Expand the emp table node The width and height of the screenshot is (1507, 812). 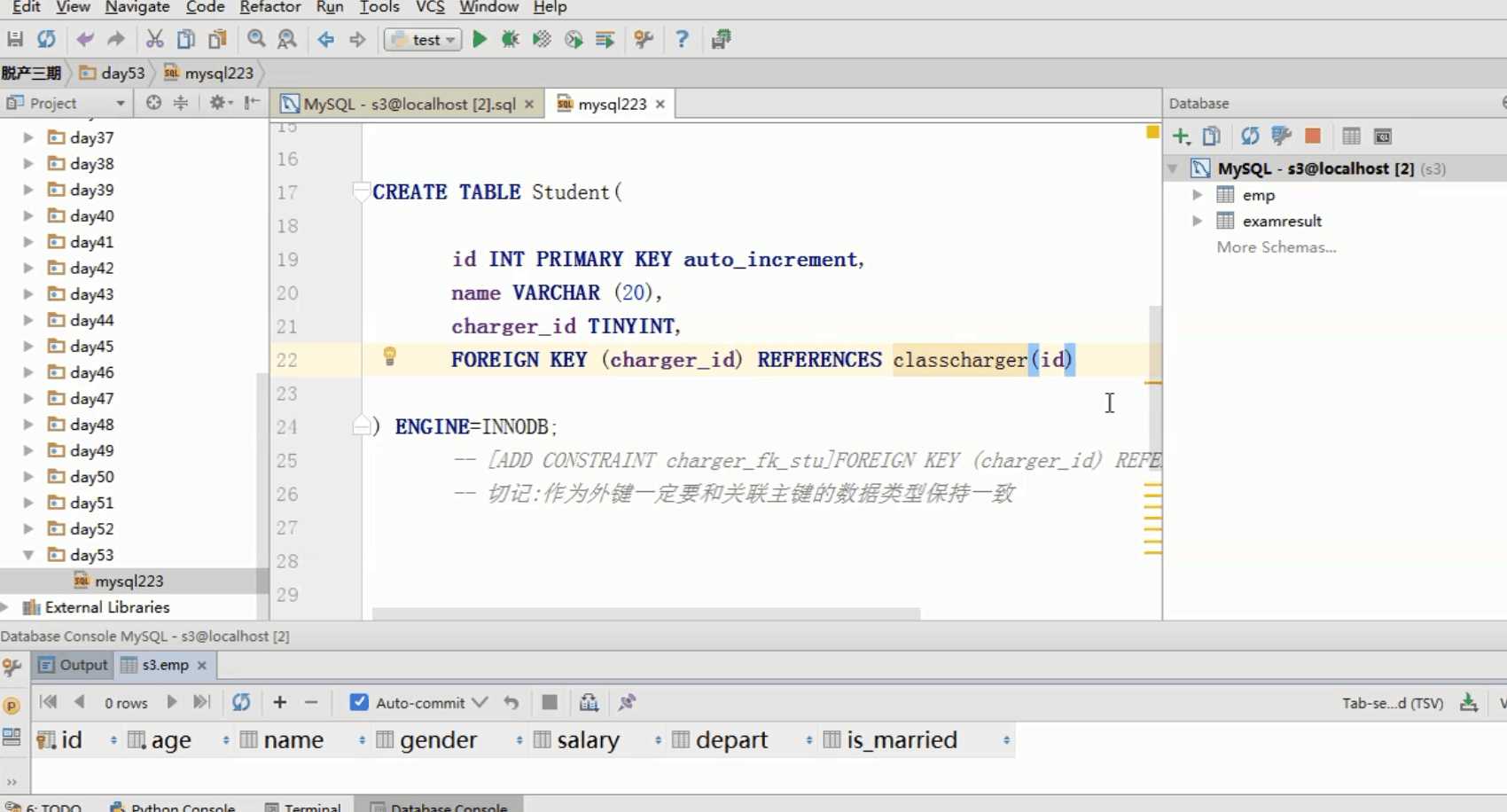[x=1198, y=195]
